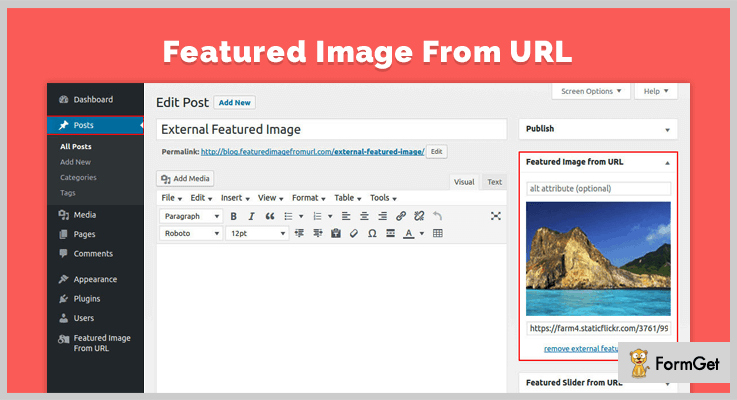
Task: Open the Insert menu in the editor
Action: point(235,198)
